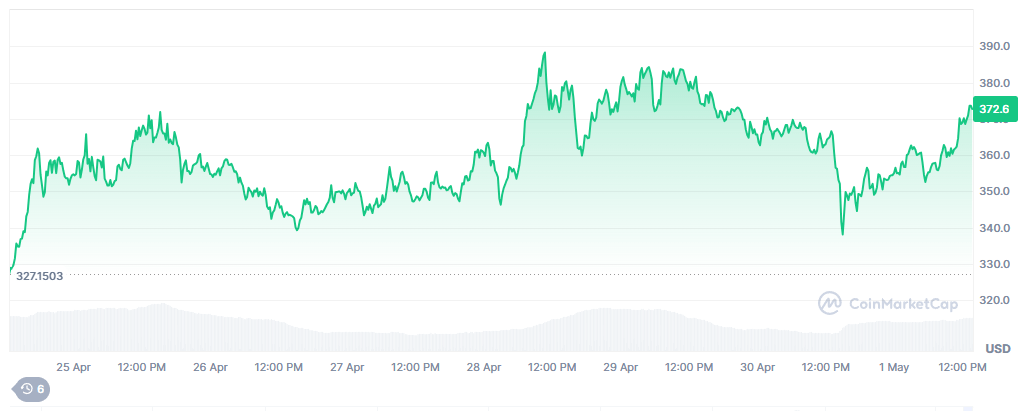
Task: Select the 30 Apr date label
Action: 758,367
